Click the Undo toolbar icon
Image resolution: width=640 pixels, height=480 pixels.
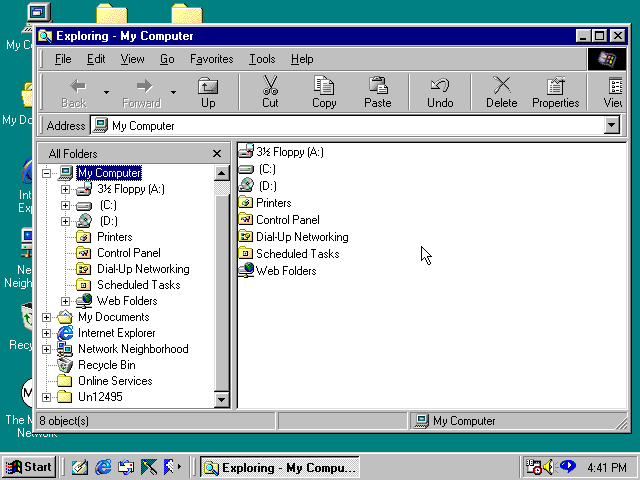[440, 86]
